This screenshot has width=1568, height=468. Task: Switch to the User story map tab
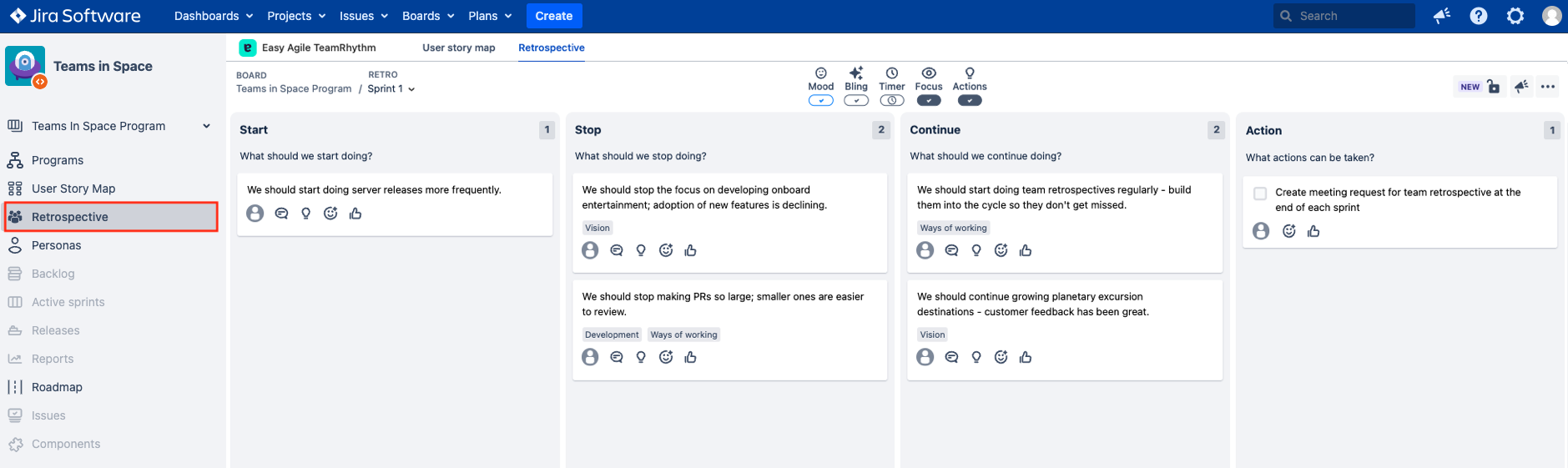point(459,48)
